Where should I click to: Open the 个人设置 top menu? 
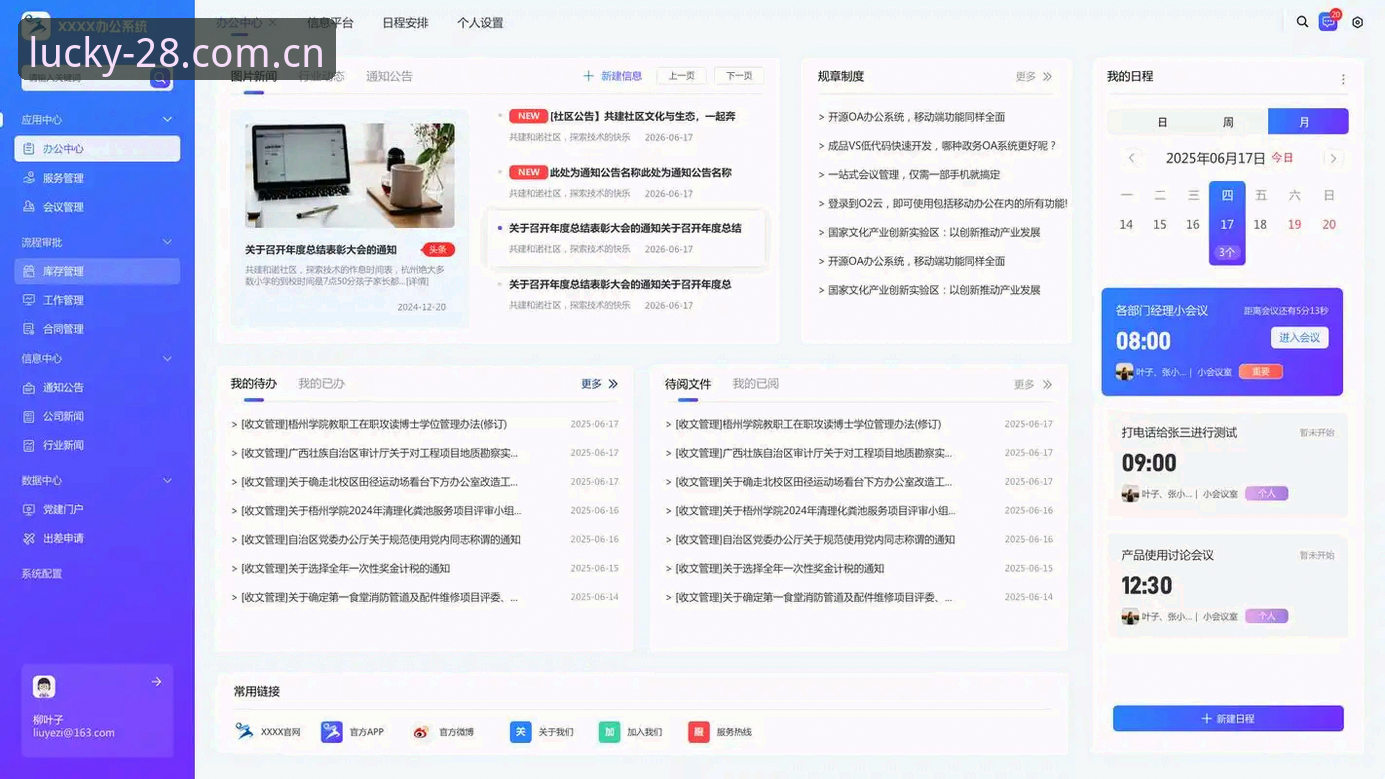pyautogui.click(x=480, y=23)
